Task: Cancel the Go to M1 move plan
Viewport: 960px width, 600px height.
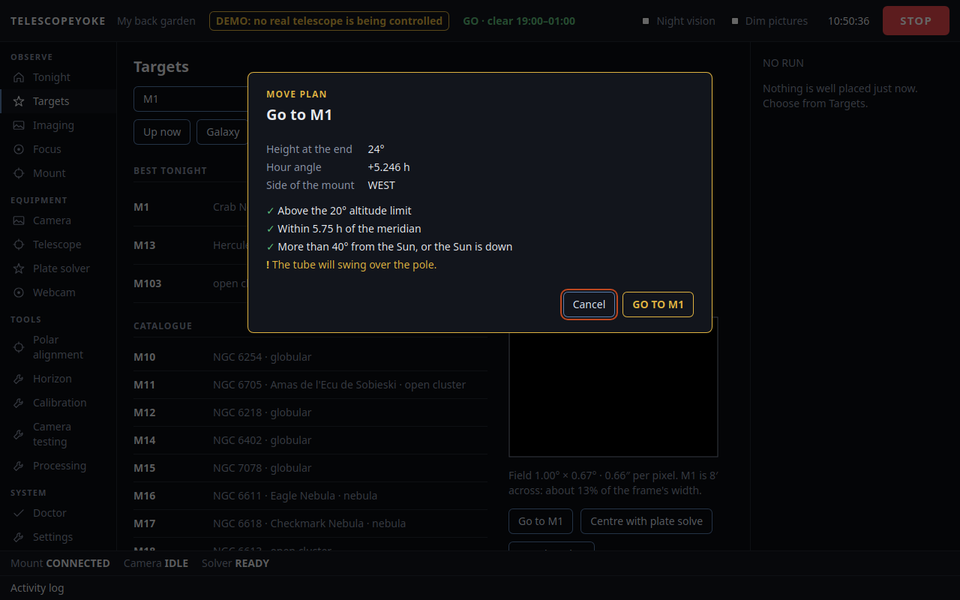Action: [588, 304]
